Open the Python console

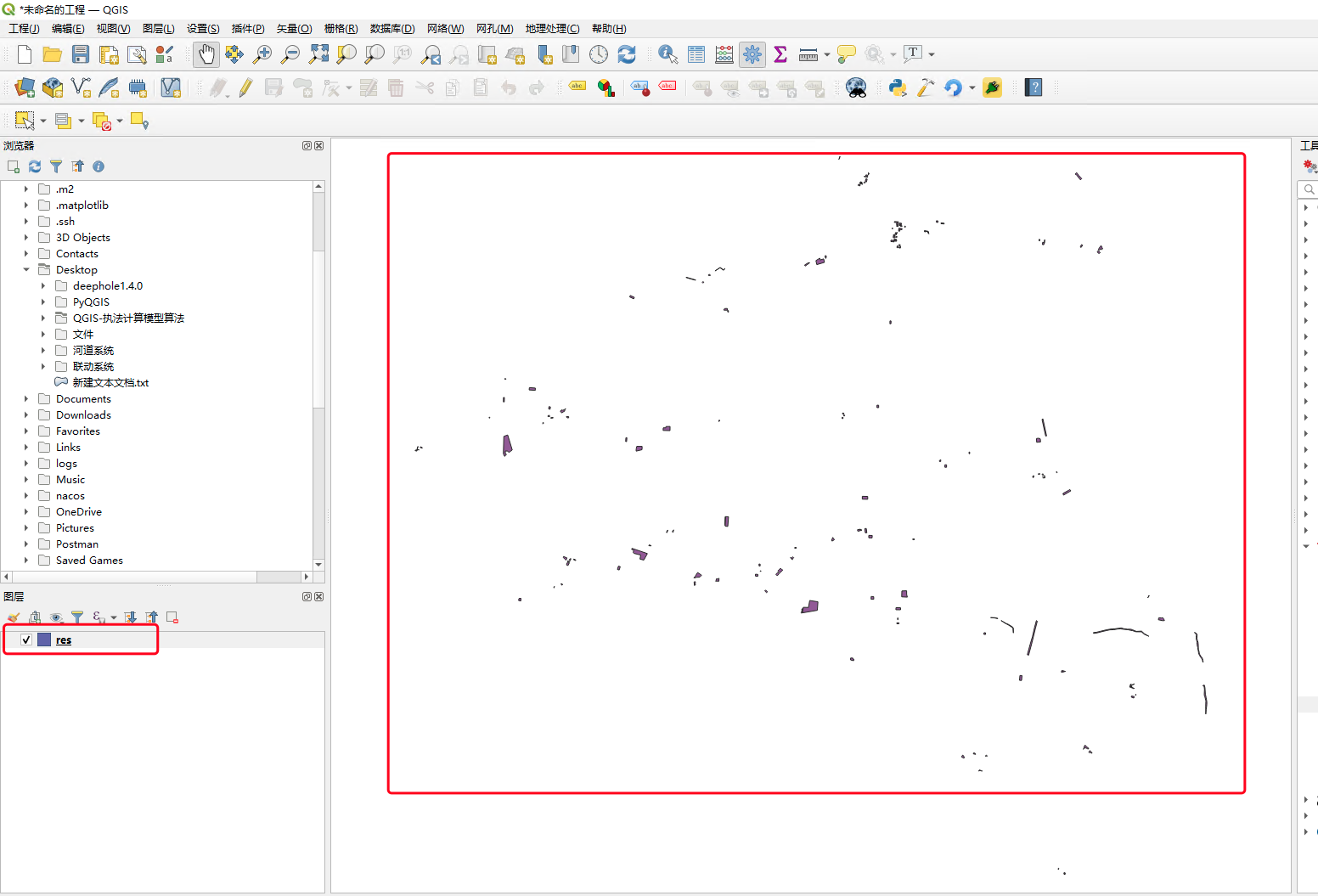[898, 87]
